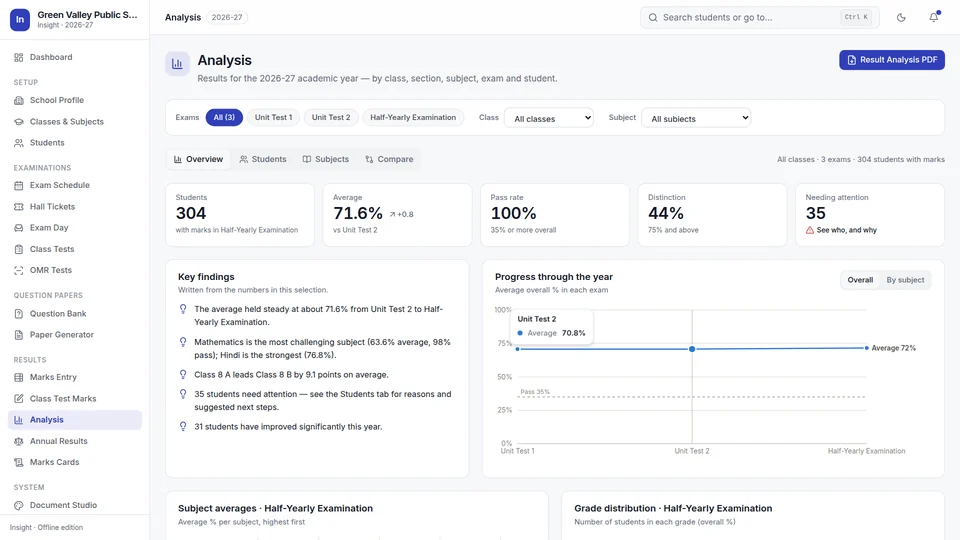Click the OMR Tests scan icon
Viewport: 960px width, 540px height.
pyautogui.click(x=18, y=270)
